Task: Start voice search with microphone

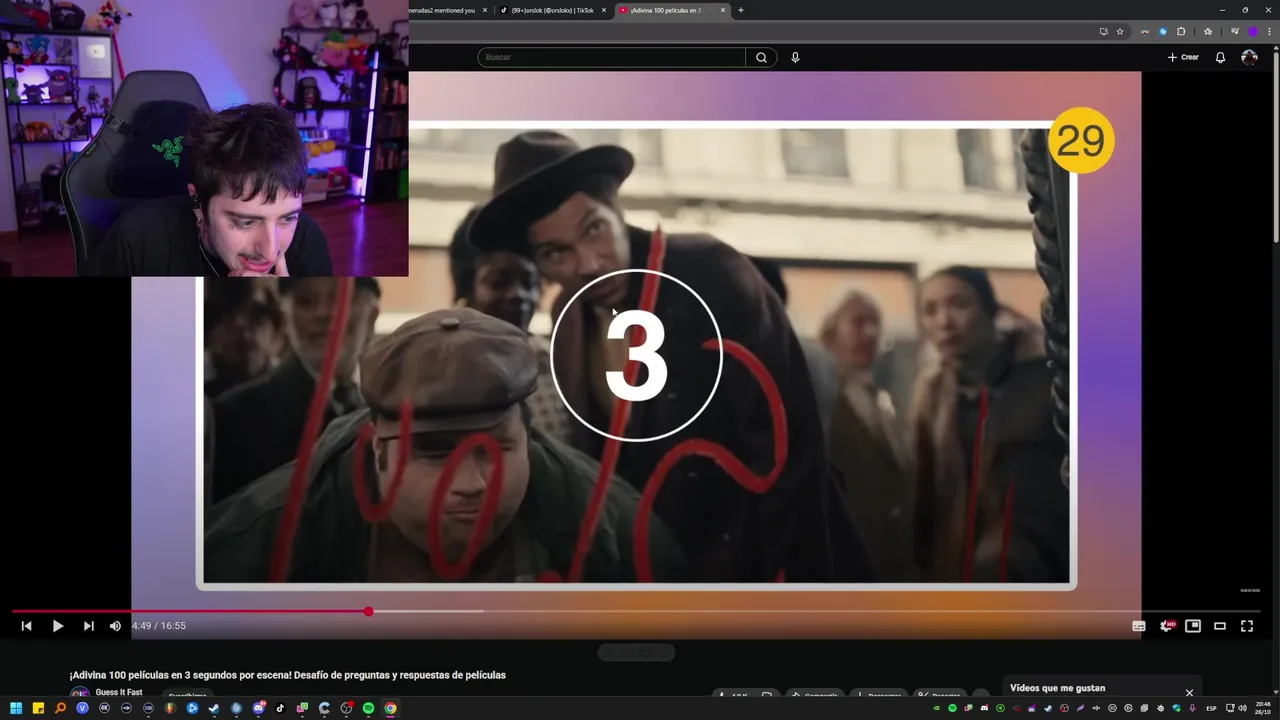Action: [x=795, y=57]
